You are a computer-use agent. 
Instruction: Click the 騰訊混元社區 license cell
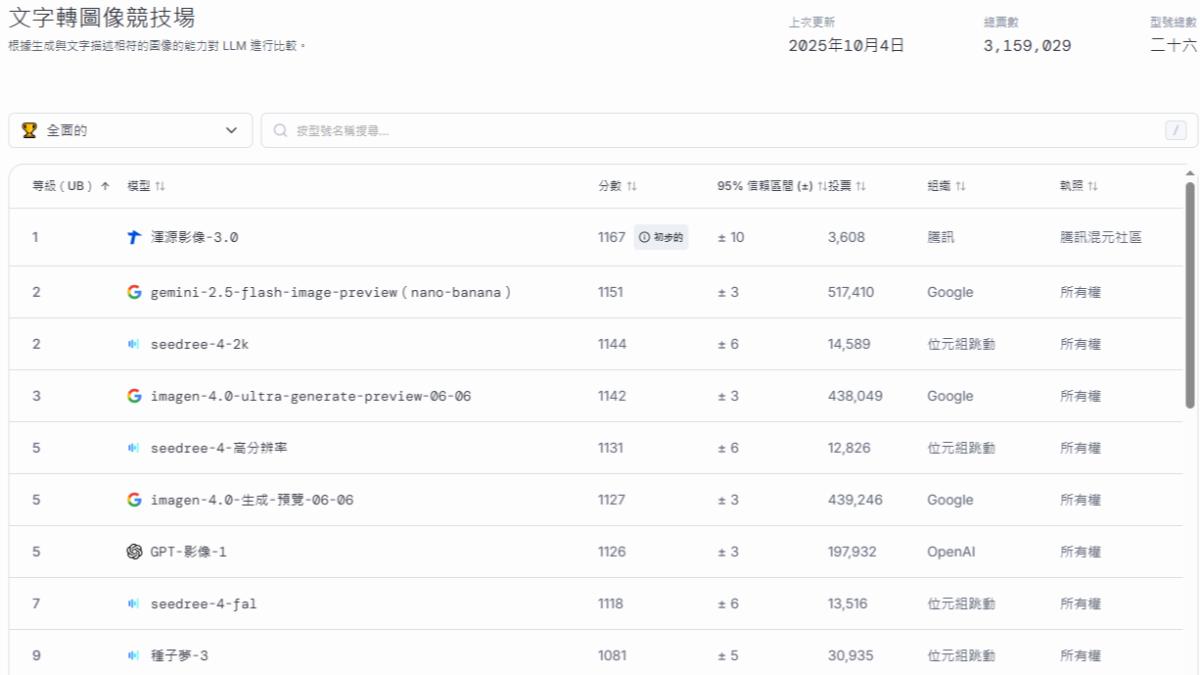tap(1101, 237)
